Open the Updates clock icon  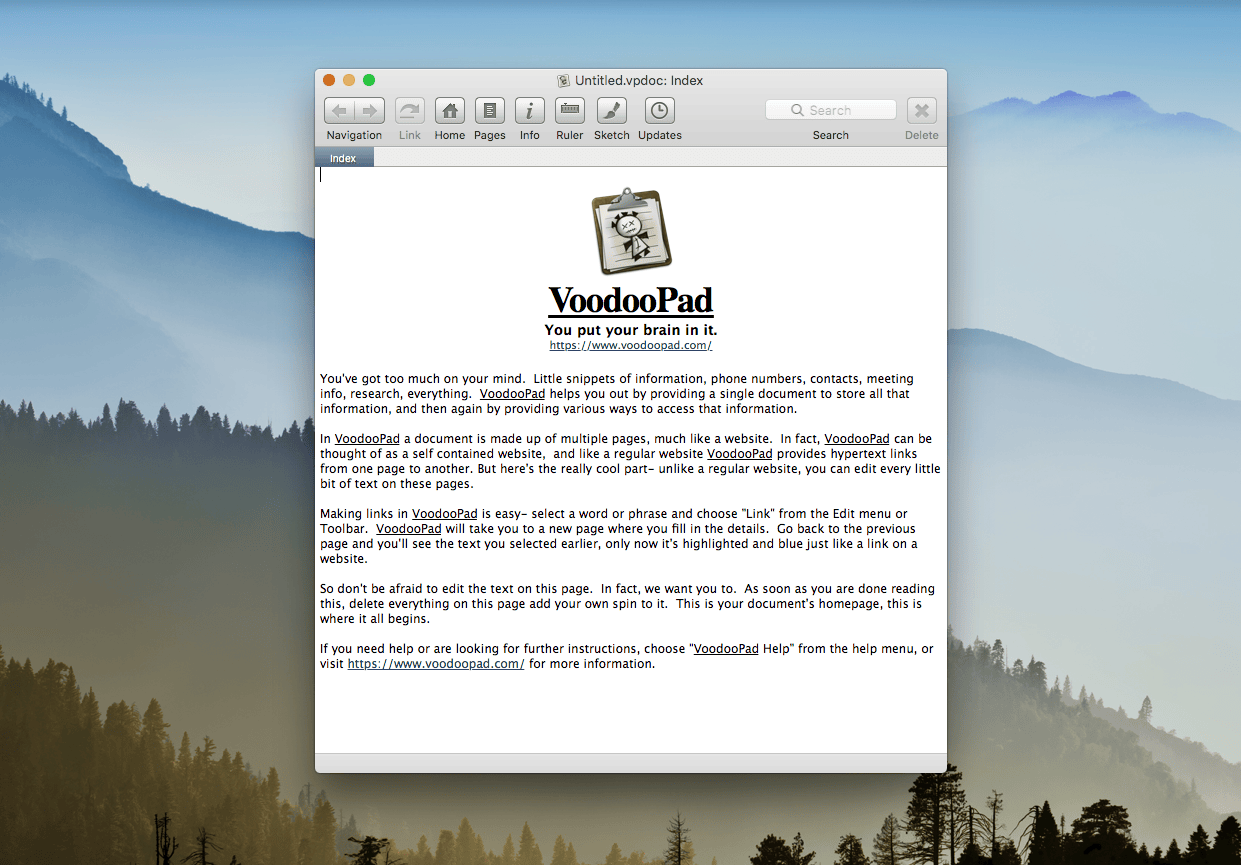pos(660,111)
